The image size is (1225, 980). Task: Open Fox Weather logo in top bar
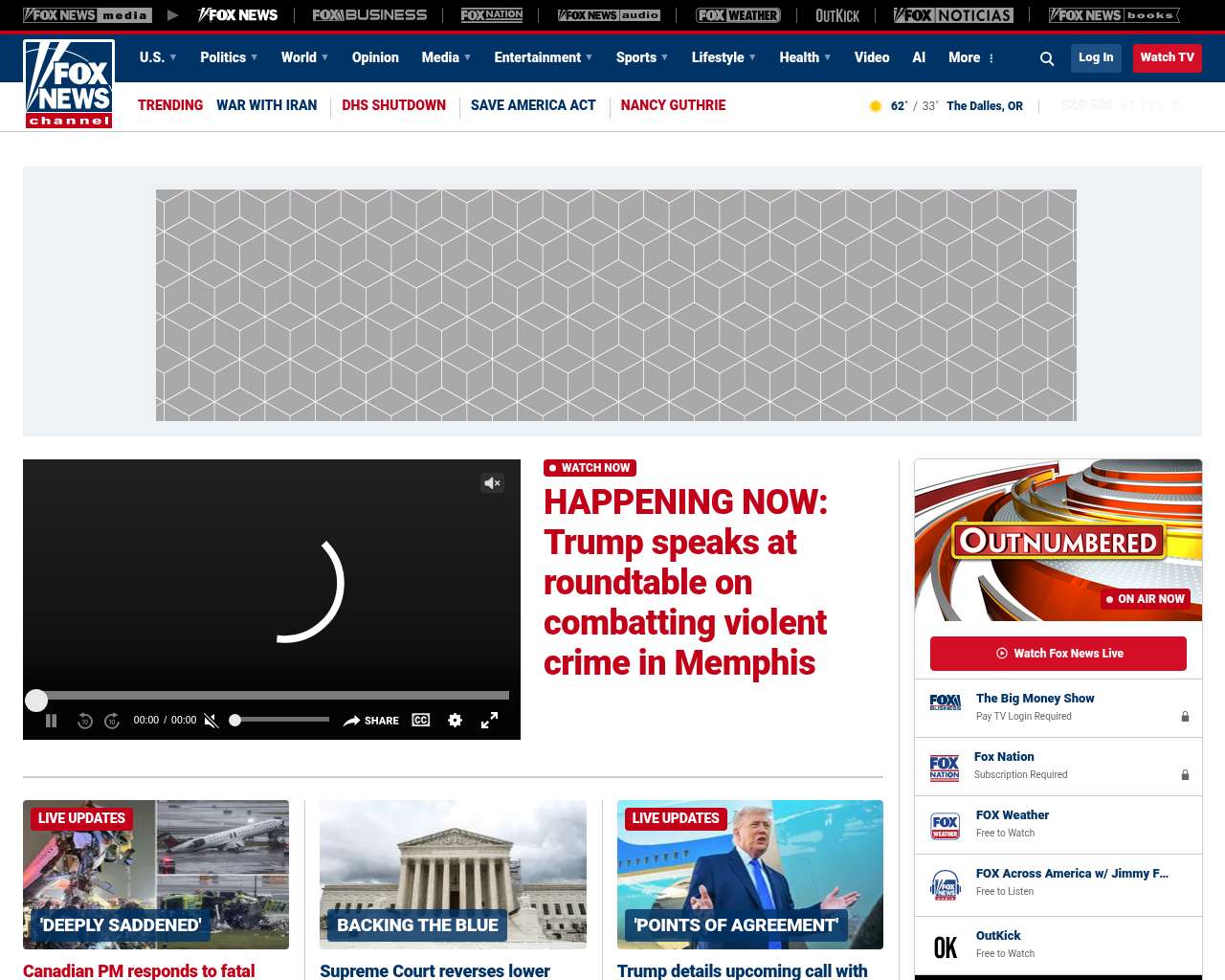click(x=738, y=15)
